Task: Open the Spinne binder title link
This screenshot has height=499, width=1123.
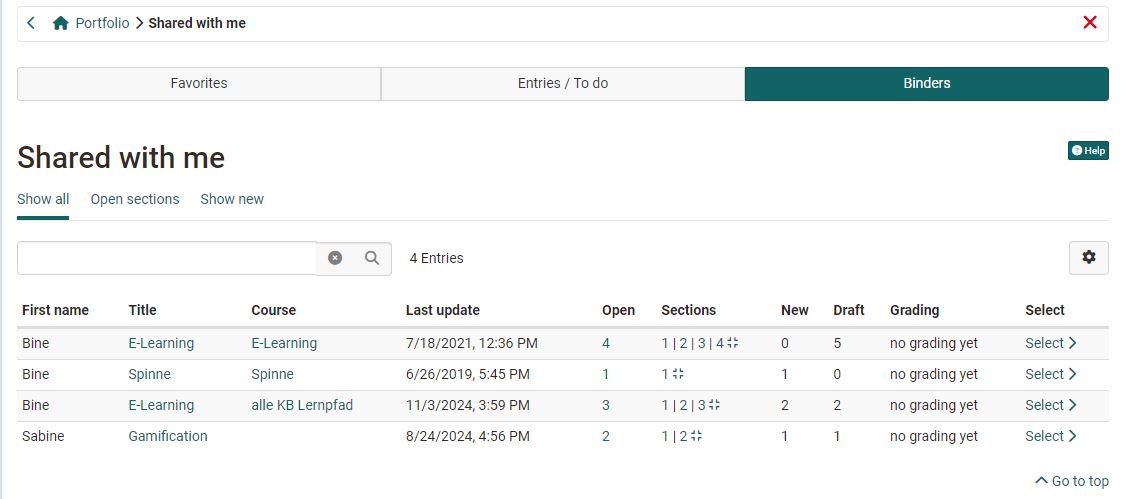Action: click(x=149, y=374)
